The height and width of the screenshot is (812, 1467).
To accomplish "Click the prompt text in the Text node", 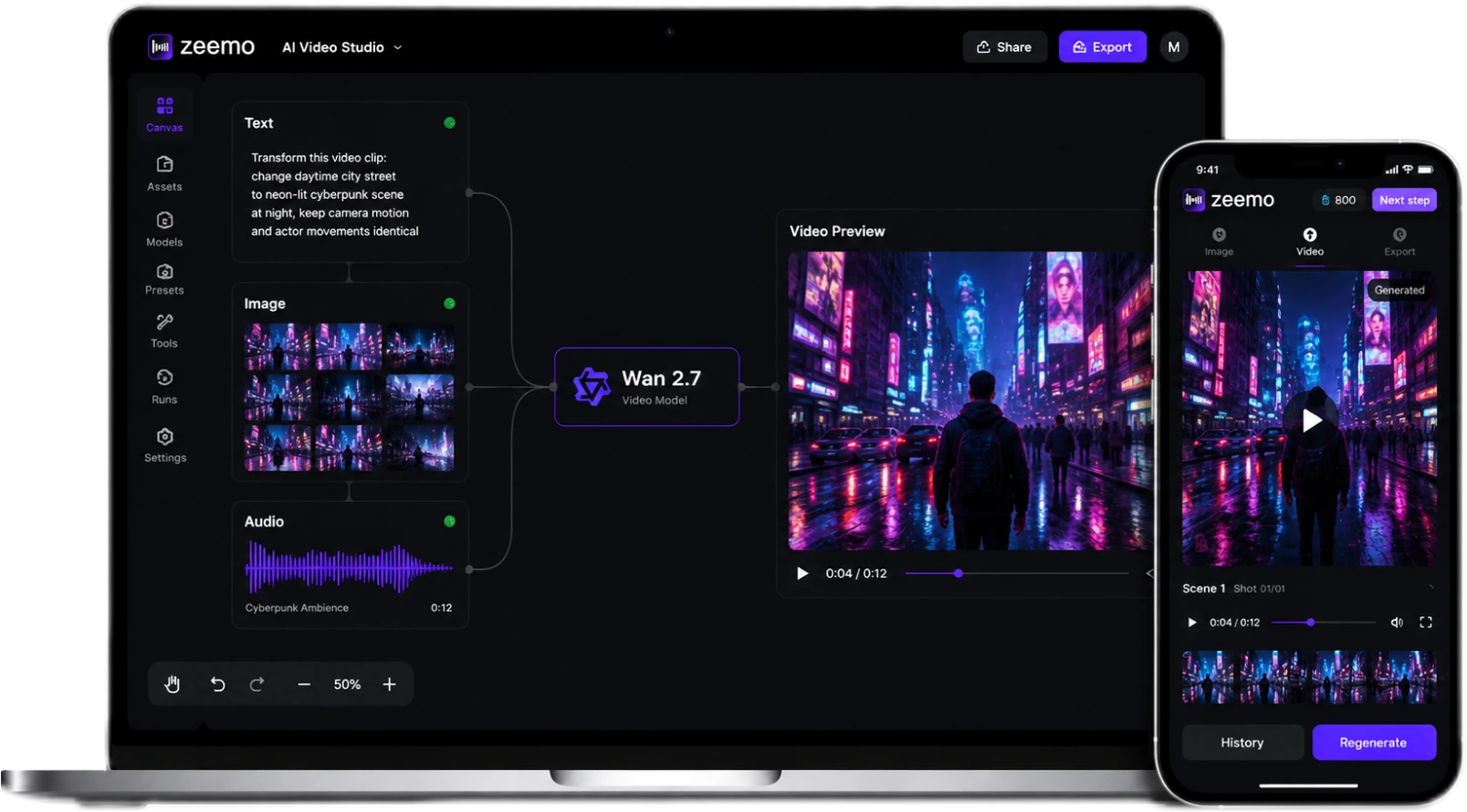I will tap(335, 194).
